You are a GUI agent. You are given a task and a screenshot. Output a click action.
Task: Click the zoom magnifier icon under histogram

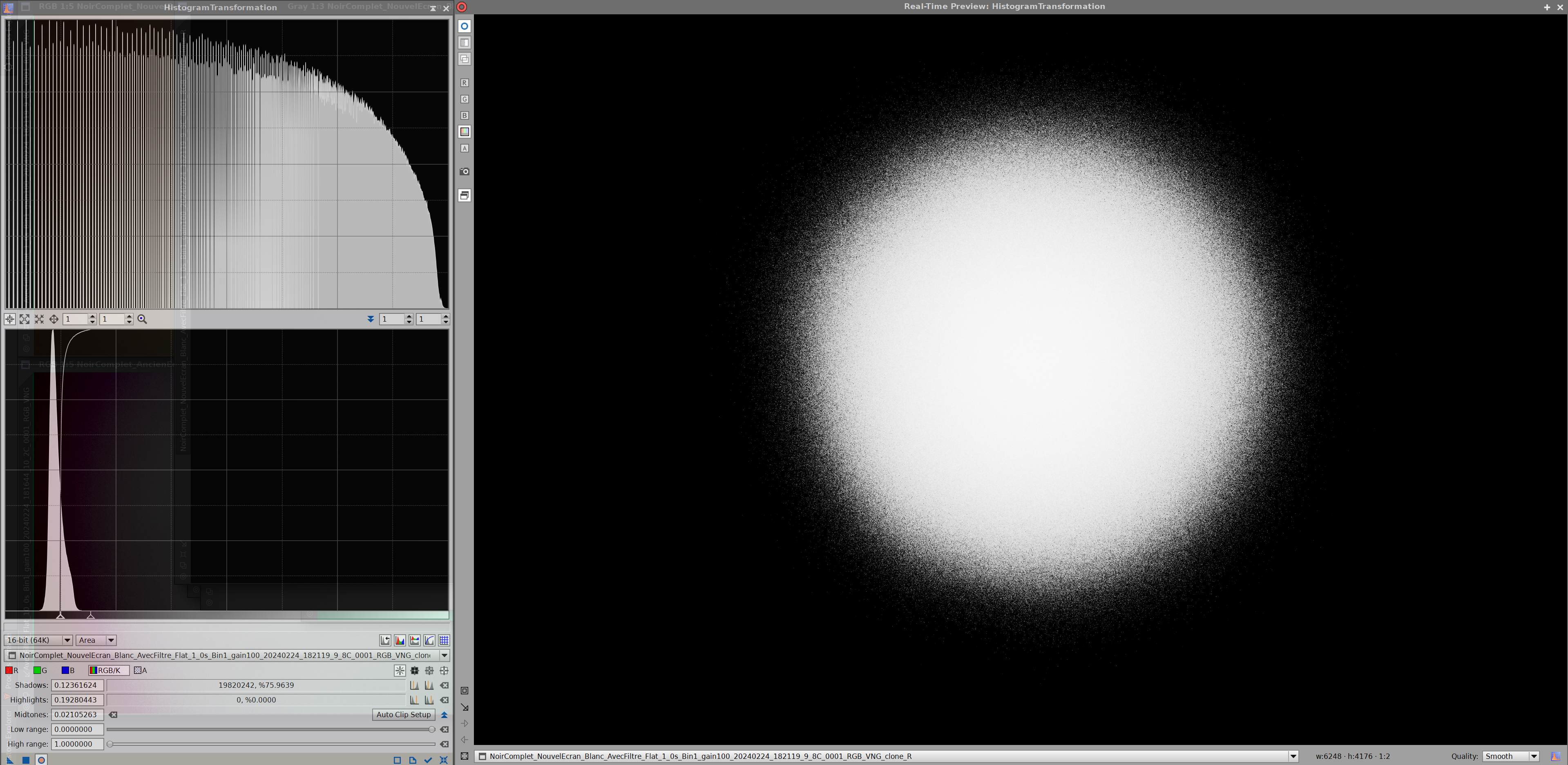coord(142,319)
